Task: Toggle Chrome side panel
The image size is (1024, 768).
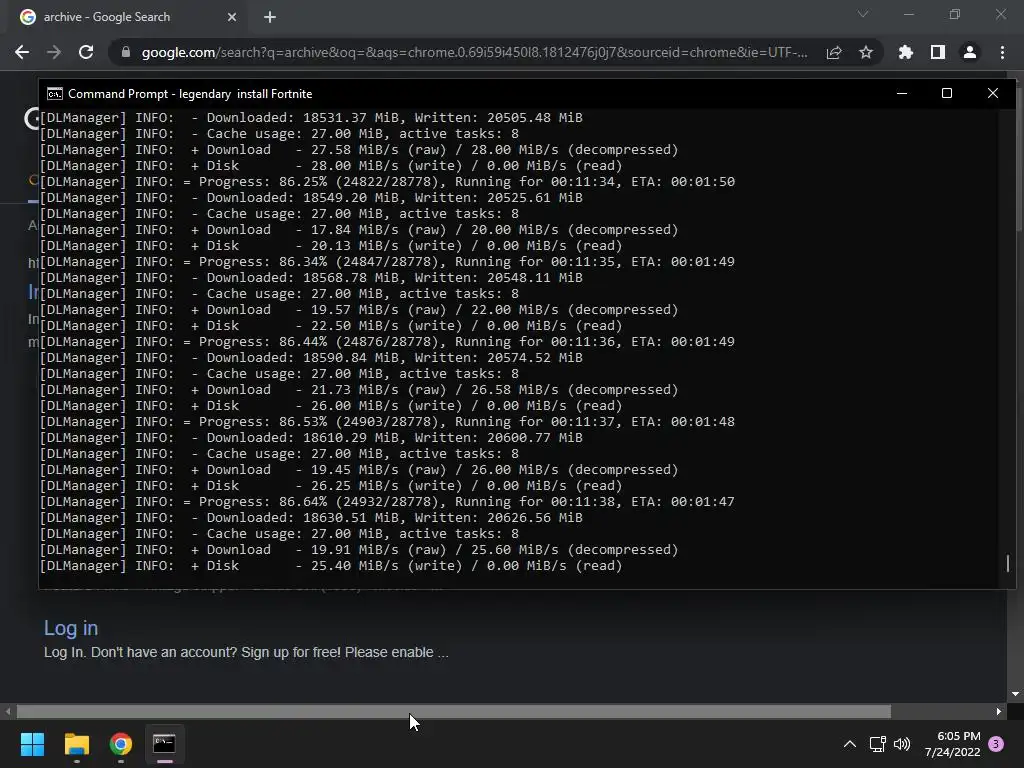Action: click(938, 52)
